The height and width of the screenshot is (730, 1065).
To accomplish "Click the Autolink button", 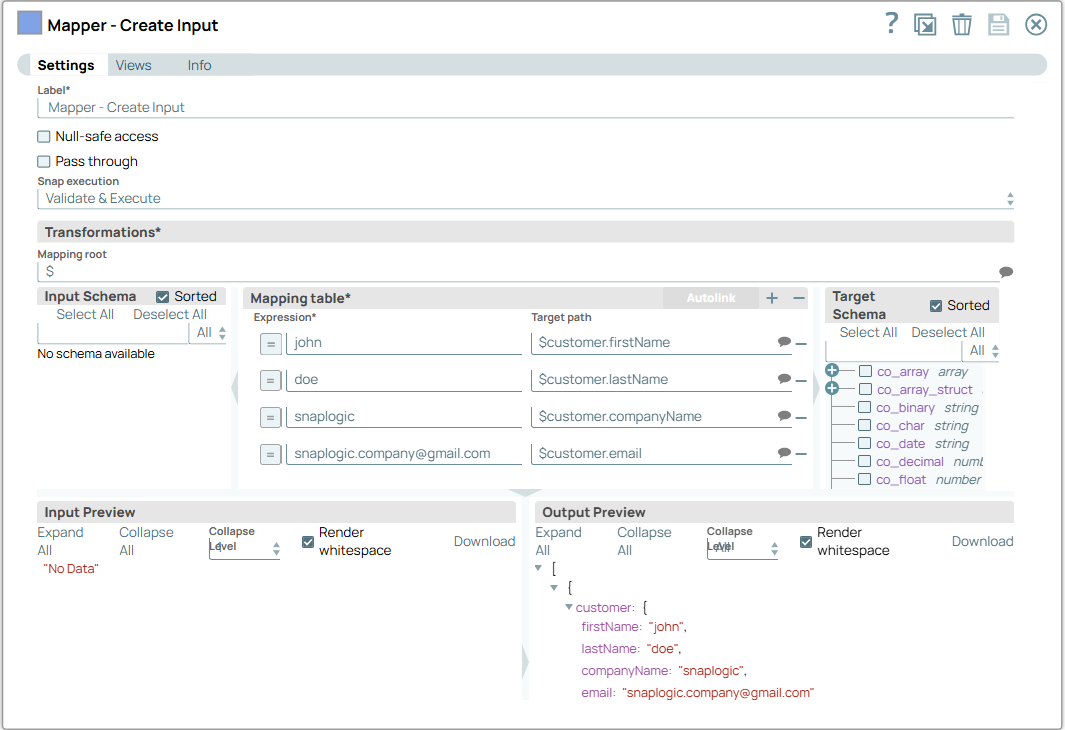I will (x=710, y=298).
